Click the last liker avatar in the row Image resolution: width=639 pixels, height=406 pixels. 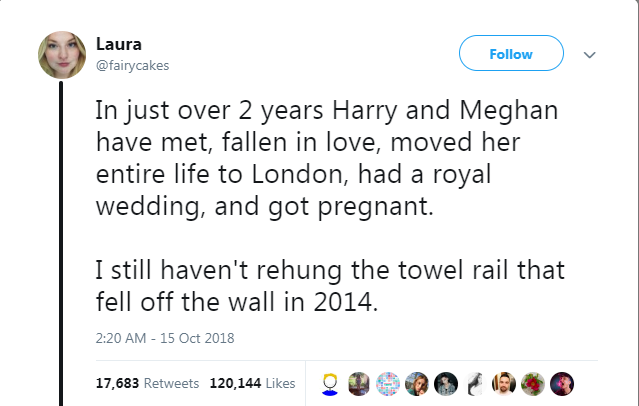(x=563, y=383)
